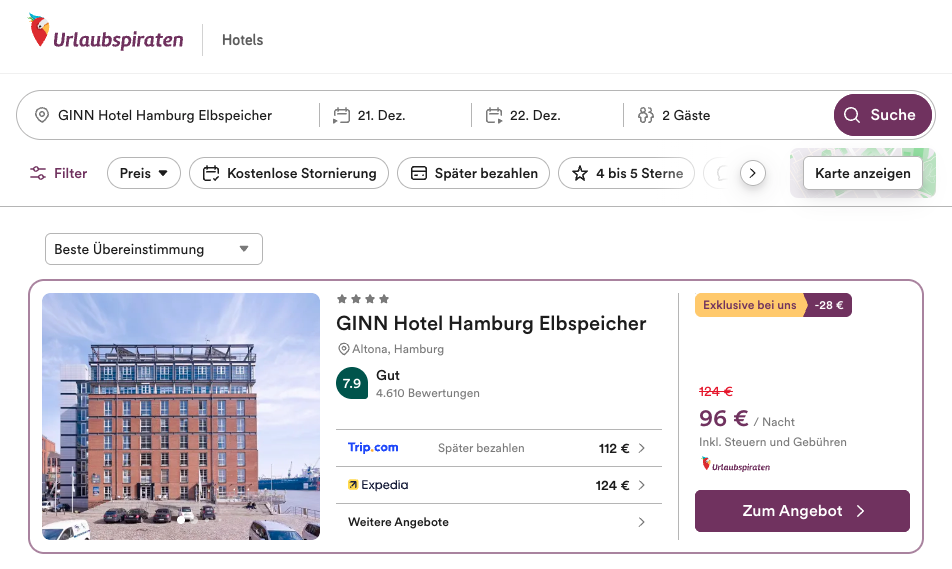Click the Trip.com logo in offers
The width and height of the screenshot is (952, 569).
point(373,448)
